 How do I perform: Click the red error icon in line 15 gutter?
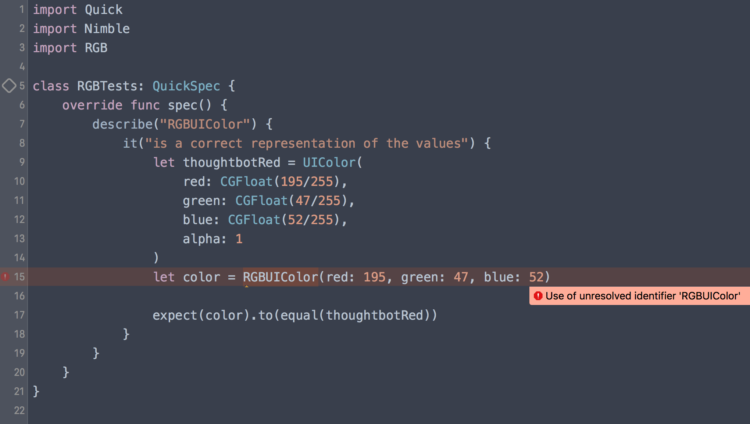click(5, 277)
